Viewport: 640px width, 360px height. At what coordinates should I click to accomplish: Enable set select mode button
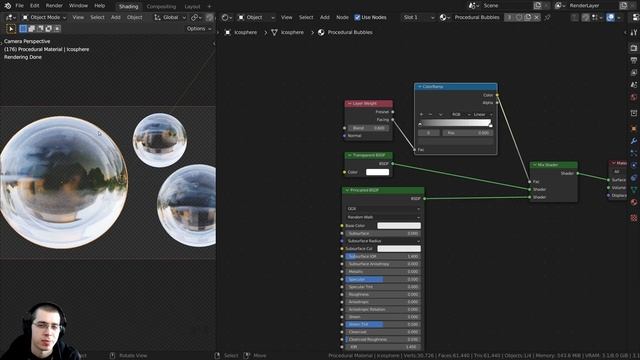23,29
